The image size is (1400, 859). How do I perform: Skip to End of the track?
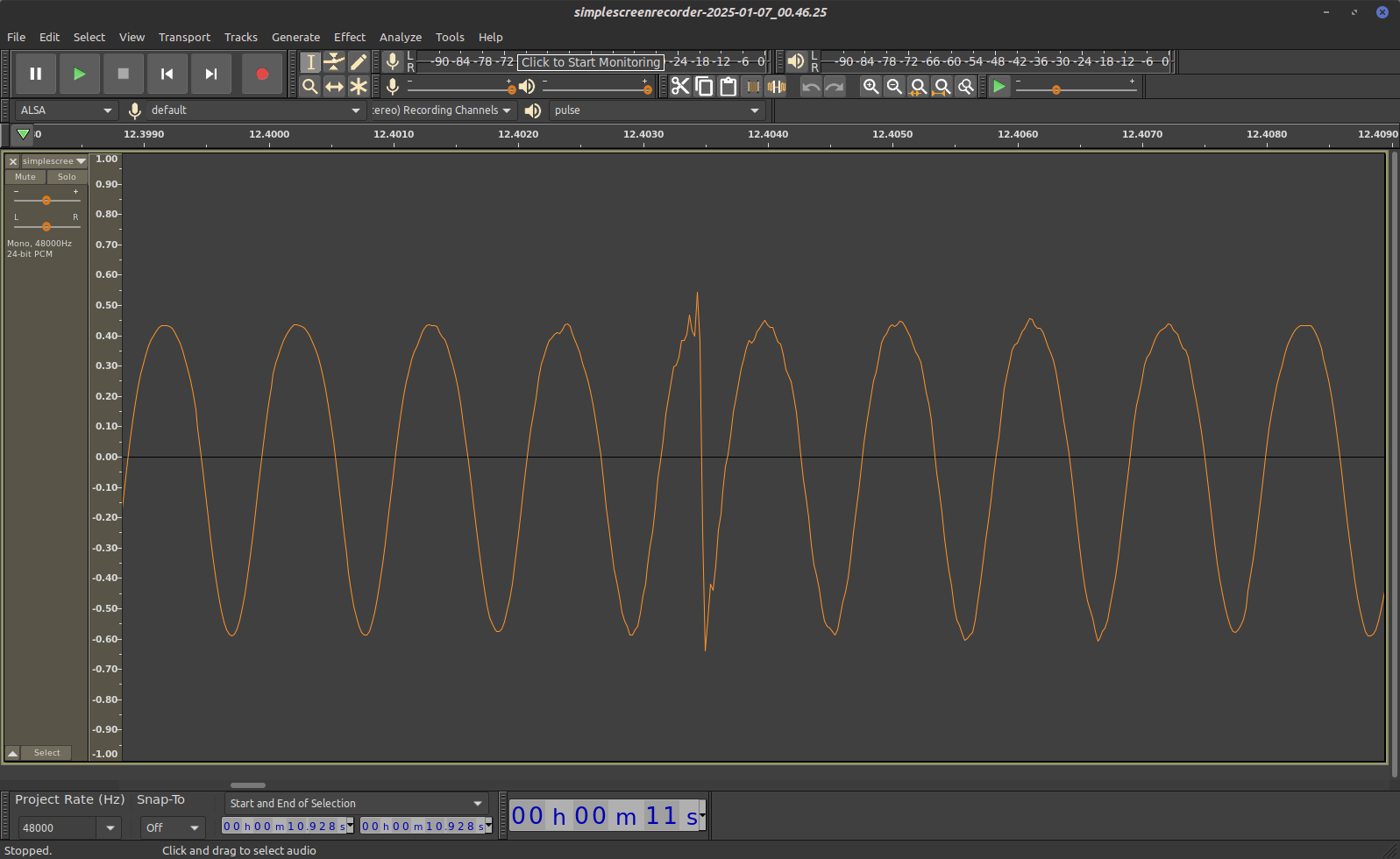211,74
